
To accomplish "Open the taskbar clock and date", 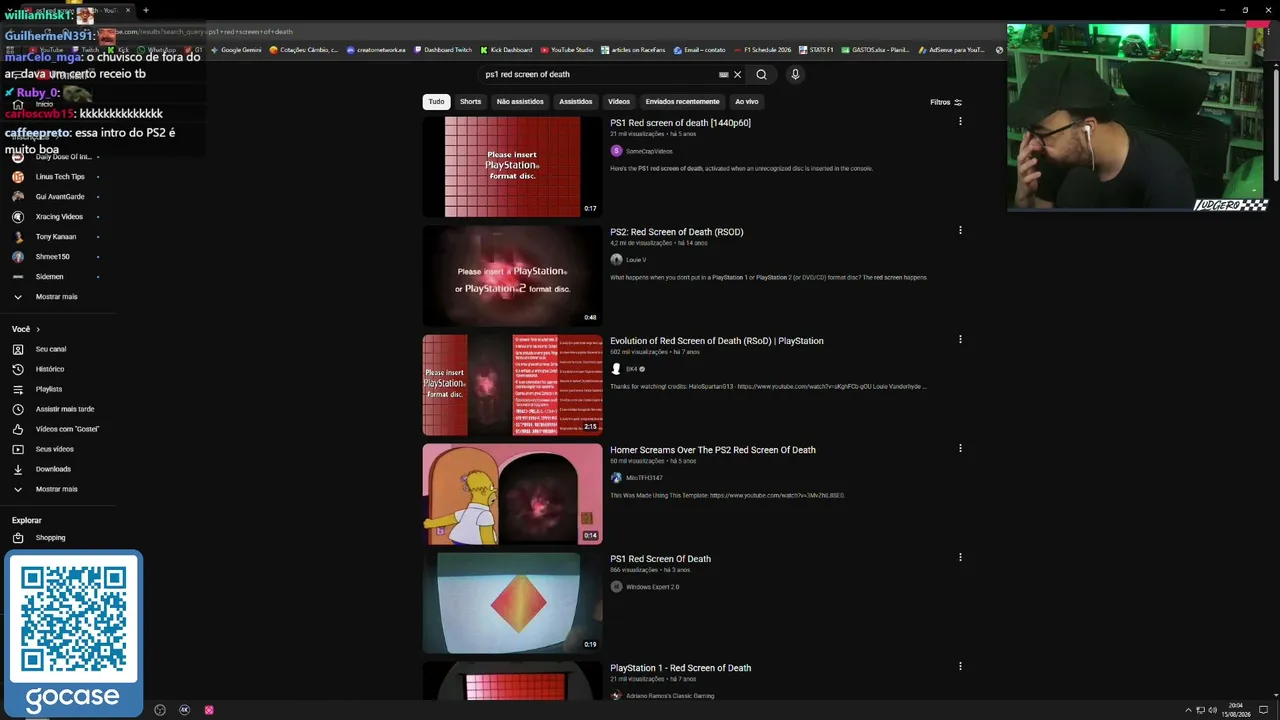I will pos(1236,710).
